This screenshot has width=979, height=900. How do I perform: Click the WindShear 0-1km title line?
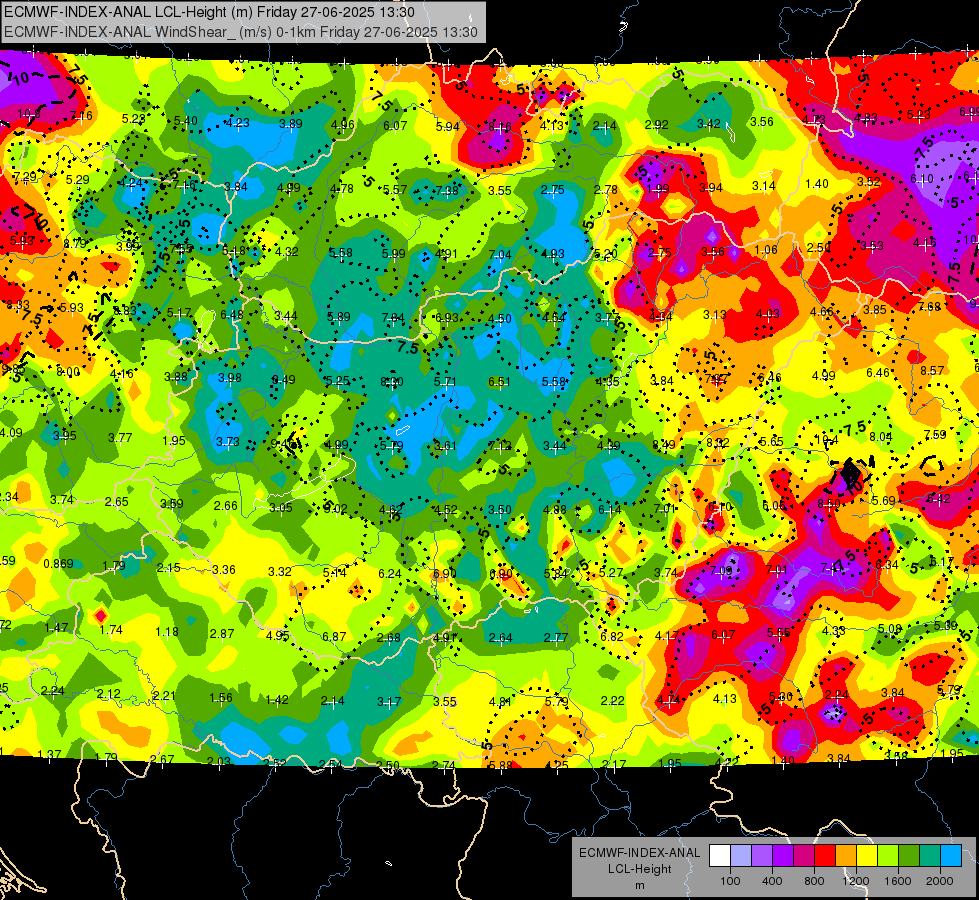[241, 32]
